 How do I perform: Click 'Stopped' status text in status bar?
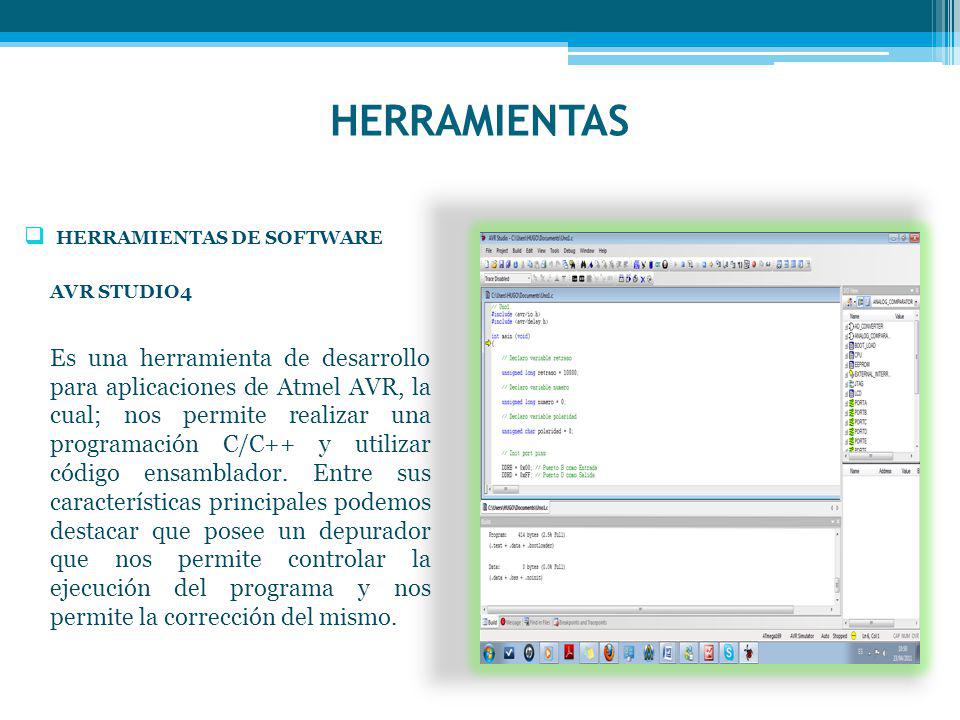(x=840, y=636)
